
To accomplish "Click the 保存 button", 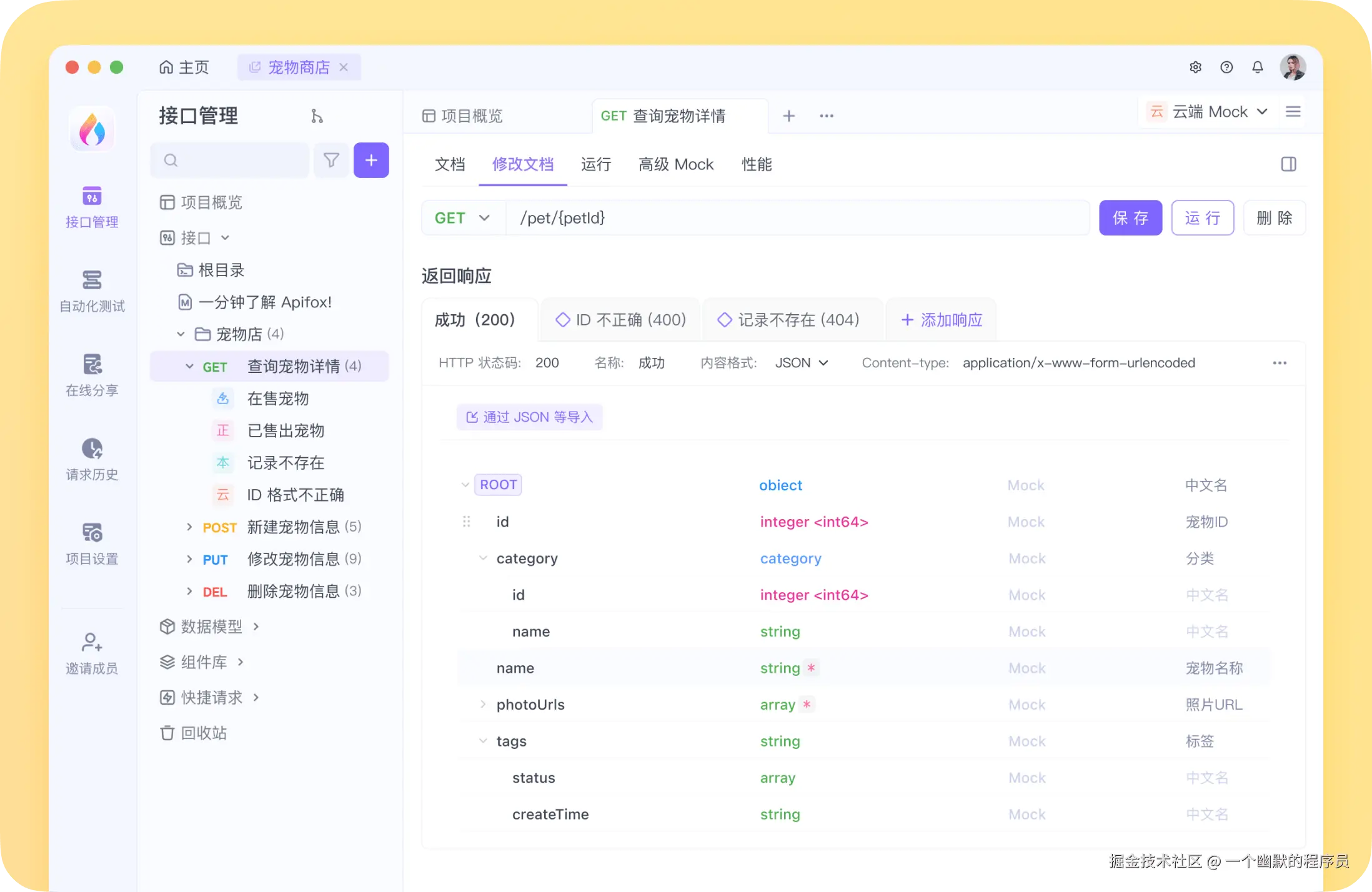I will [x=1130, y=217].
